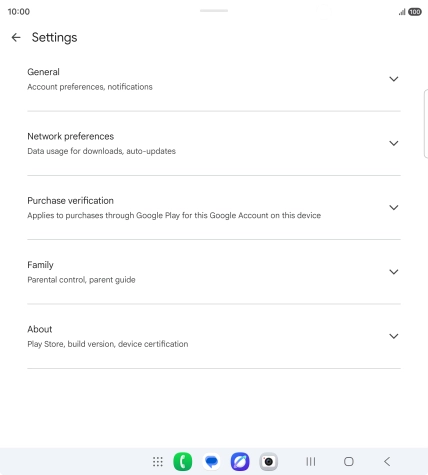Screen dimensions: 428x475
Task: Tap the recent apps navigation button
Action: pyautogui.click(x=311, y=462)
